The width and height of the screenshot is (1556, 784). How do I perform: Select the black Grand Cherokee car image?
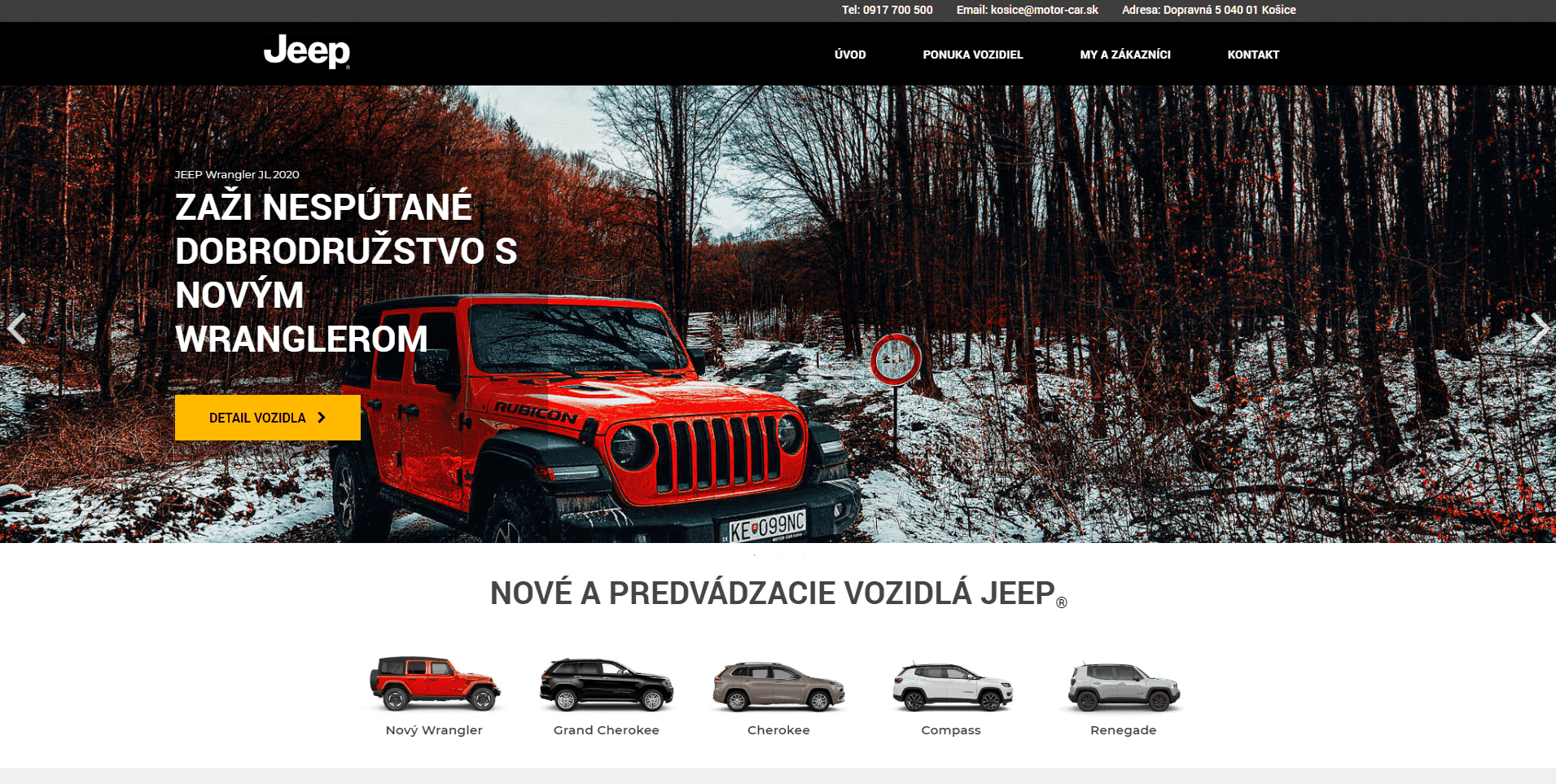[606, 685]
